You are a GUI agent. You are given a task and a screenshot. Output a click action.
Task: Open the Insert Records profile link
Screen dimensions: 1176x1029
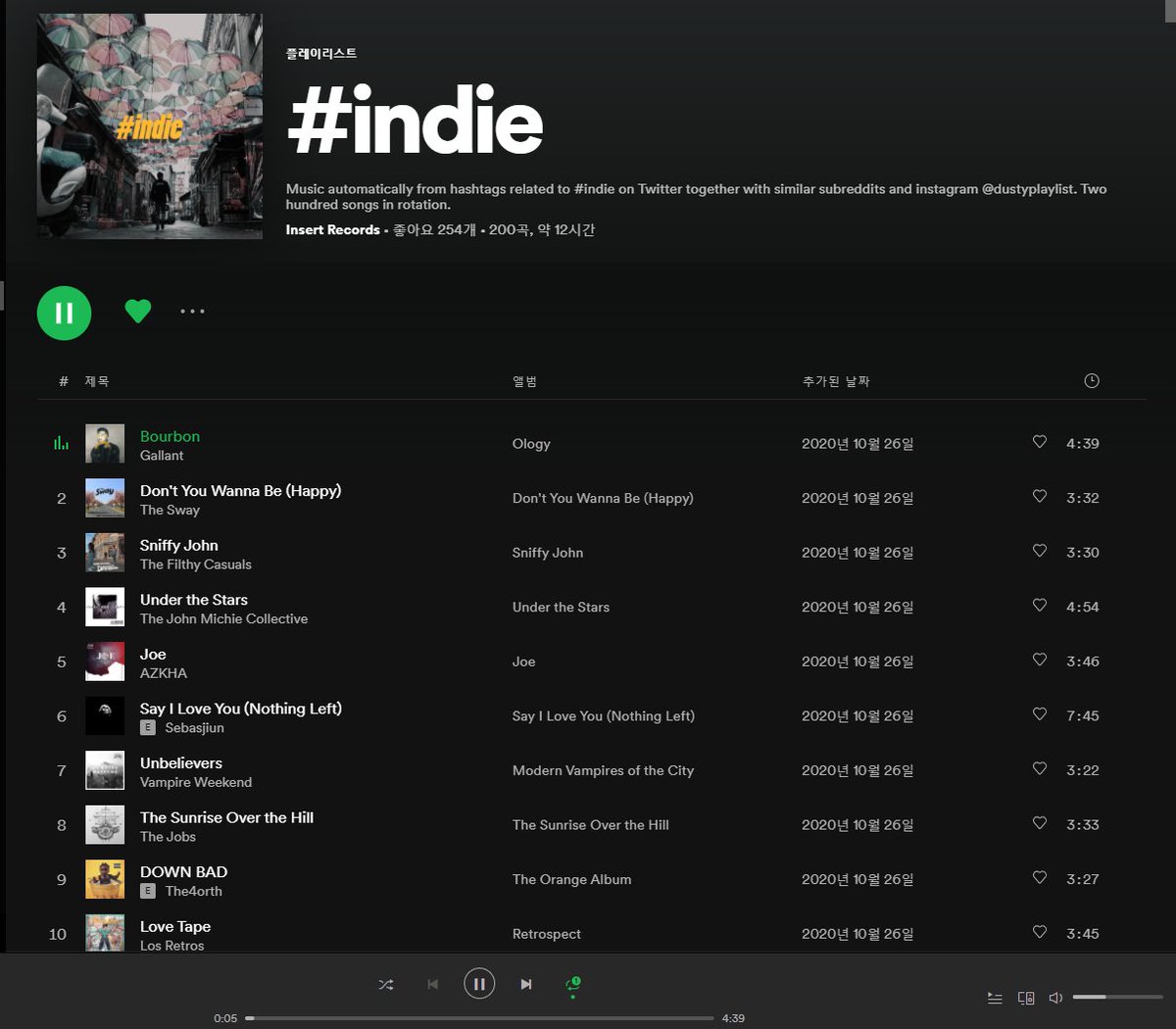coord(332,229)
